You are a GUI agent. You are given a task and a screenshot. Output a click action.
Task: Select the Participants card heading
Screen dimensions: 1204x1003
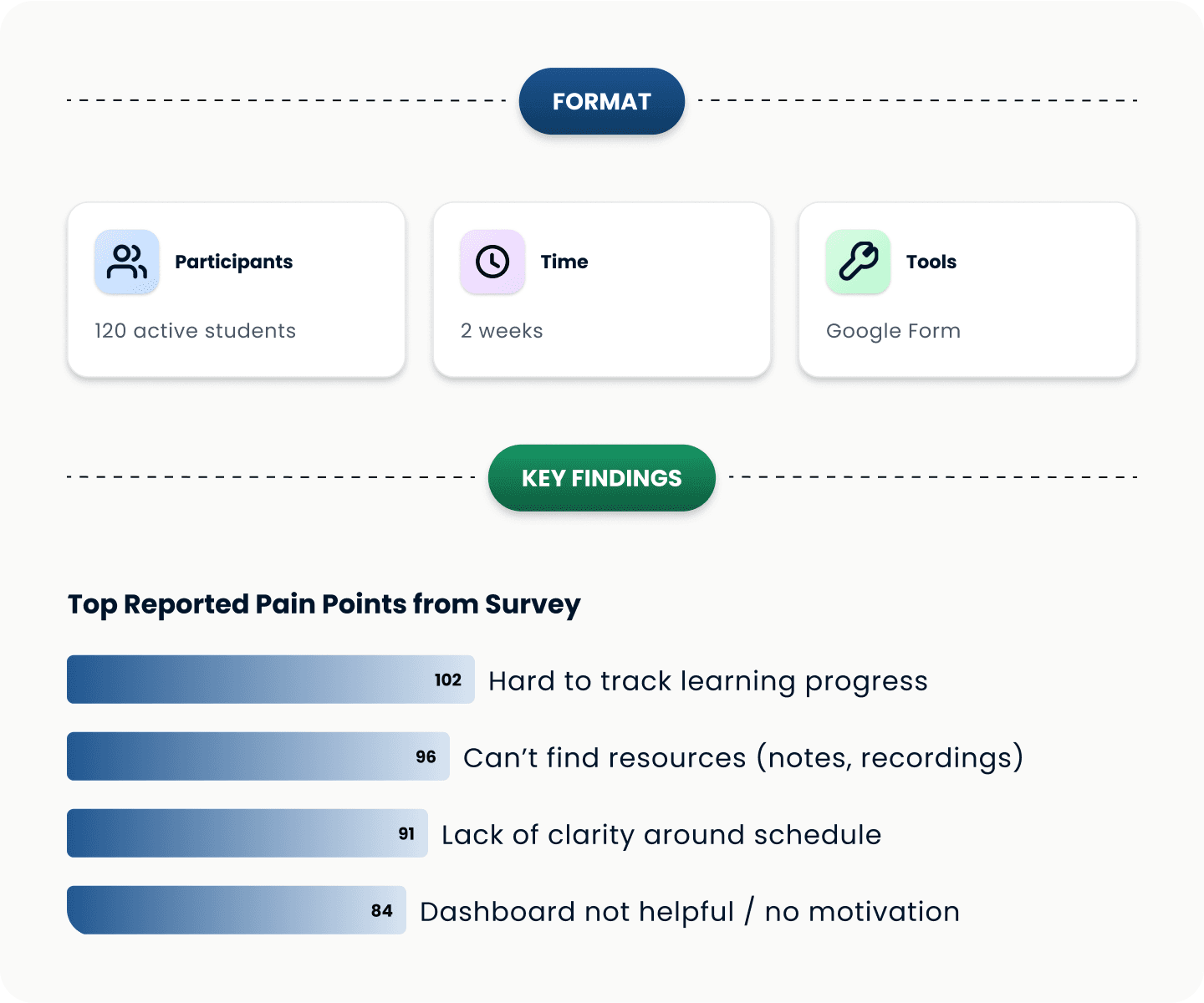233,262
